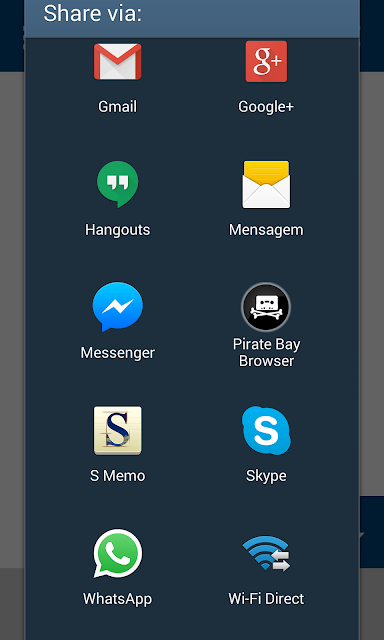Choose the Messenger icon
The image size is (384, 640).
(x=118, y=307)
